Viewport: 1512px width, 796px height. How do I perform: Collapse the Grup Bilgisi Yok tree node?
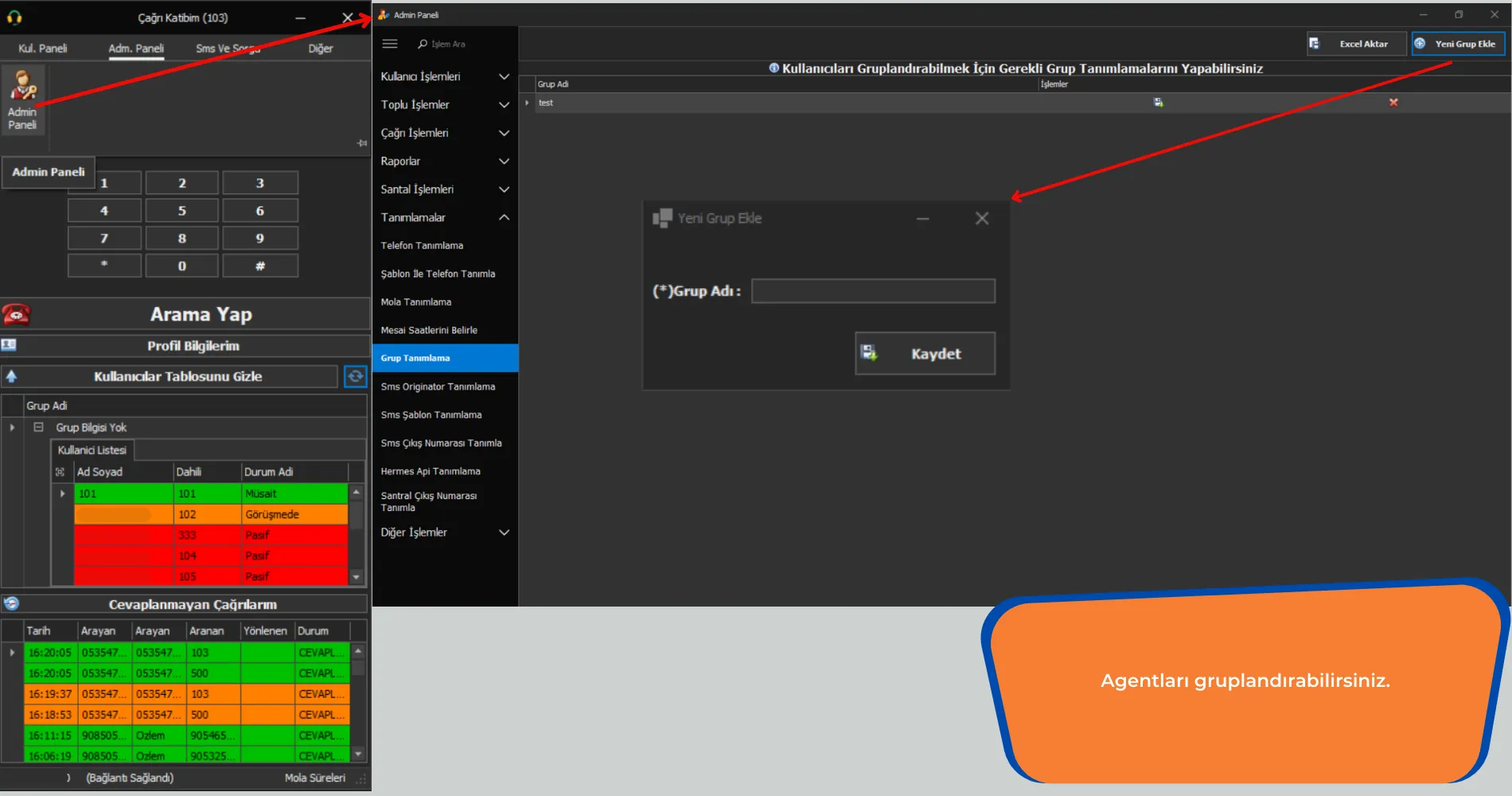(x=38, y=427)
